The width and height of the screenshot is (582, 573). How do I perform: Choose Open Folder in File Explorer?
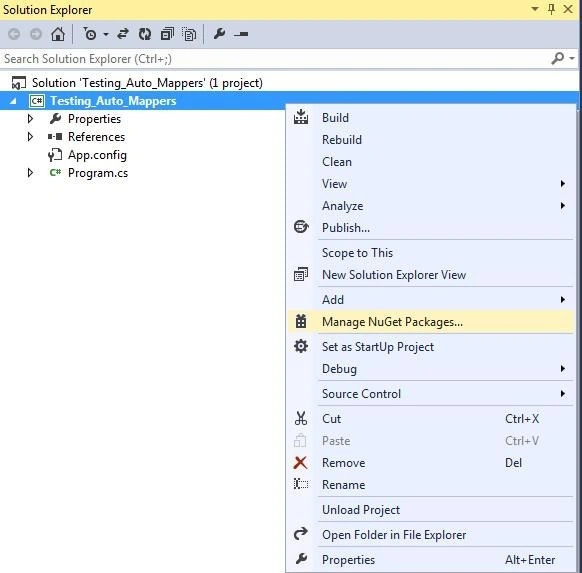click(x=394, y=535)
